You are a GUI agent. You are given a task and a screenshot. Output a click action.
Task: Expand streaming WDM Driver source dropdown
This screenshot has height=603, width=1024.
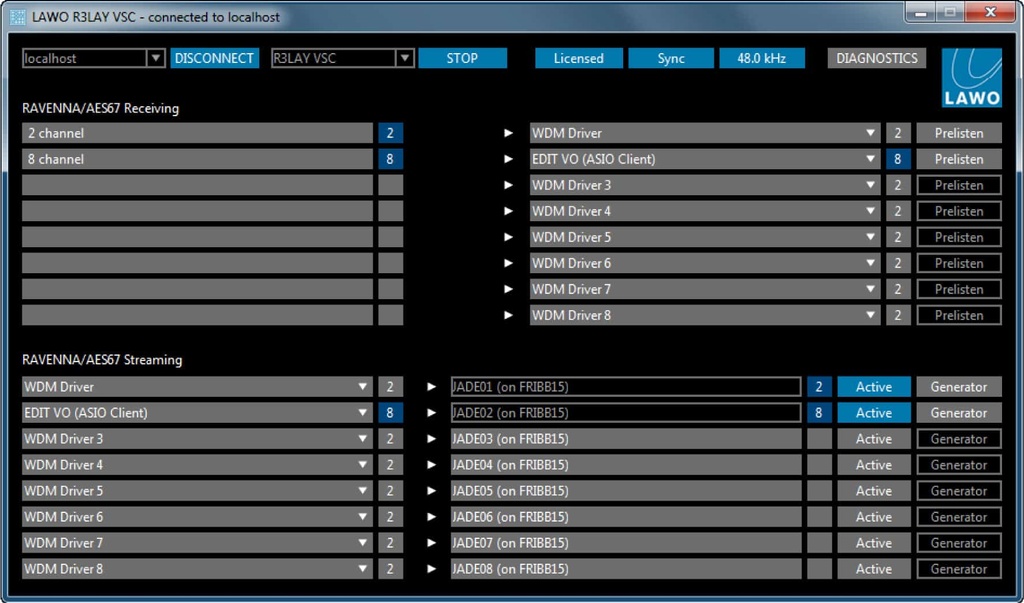click(x=362, y=387)
